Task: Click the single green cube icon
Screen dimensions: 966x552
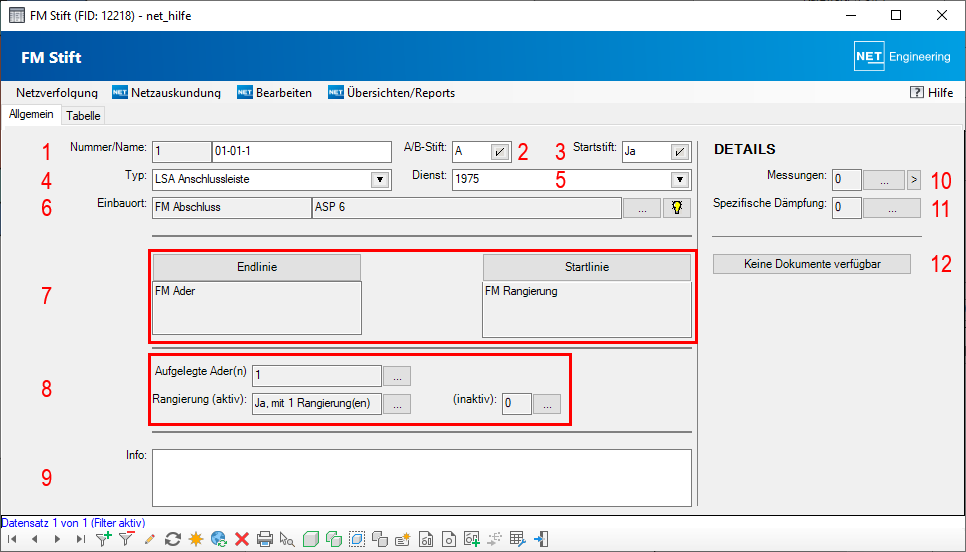Action: (310, 539)
